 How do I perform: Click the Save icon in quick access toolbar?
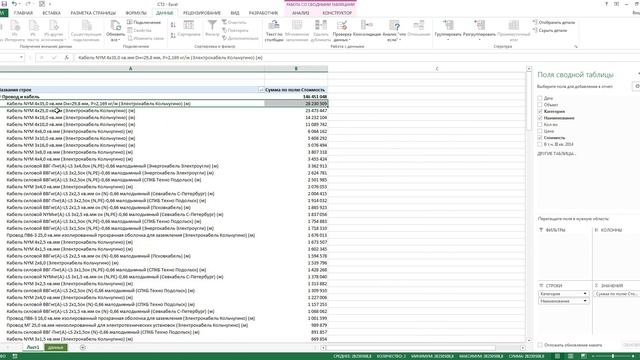4,4
